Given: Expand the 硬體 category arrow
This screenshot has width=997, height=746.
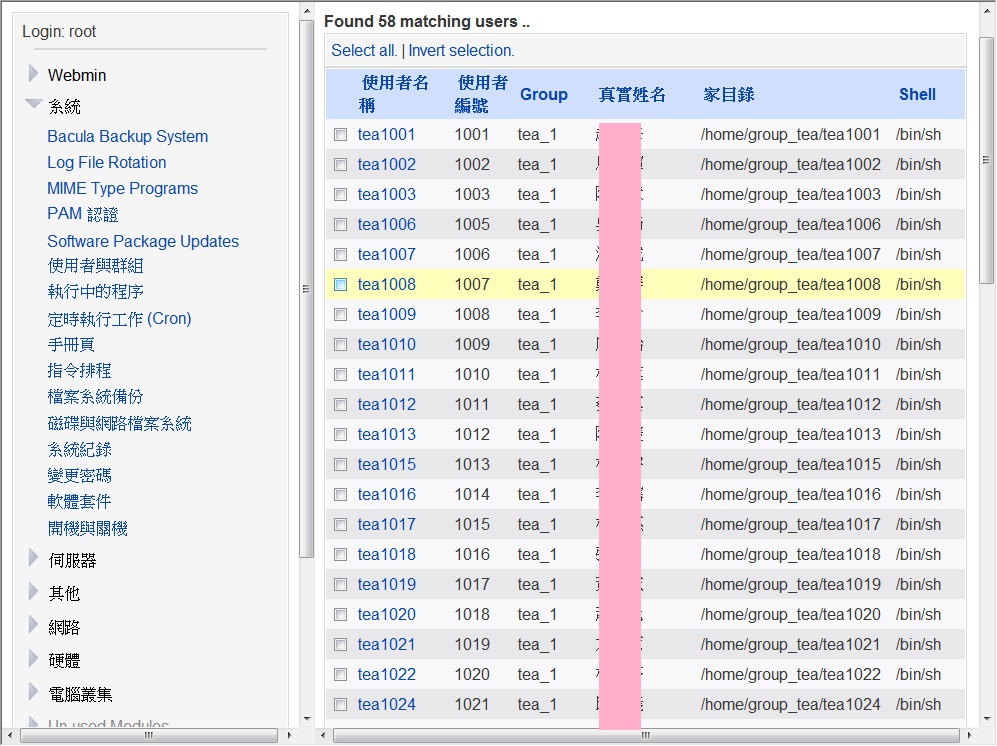Looking at the screenshot, I should click(33, 660).
